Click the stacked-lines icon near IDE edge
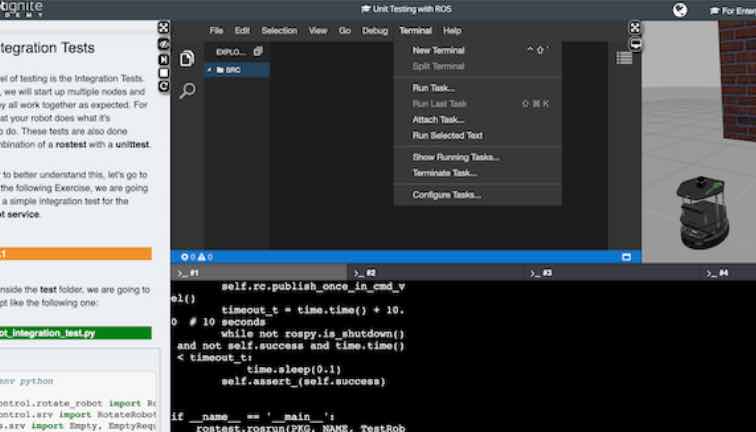The width and height of the screenshot is (756, 432). (624, 58)
